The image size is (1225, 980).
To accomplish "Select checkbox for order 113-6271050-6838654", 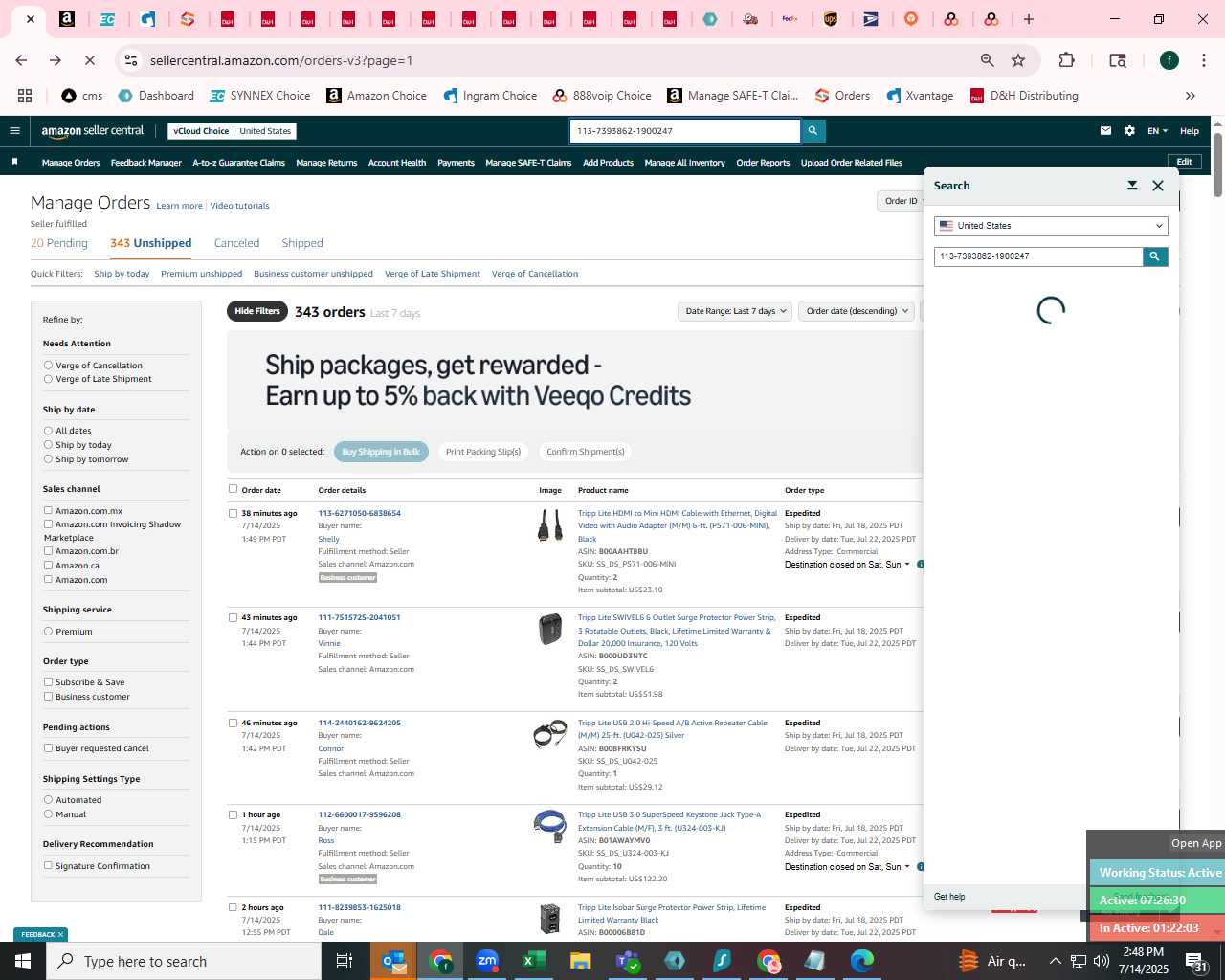I will click(233, 513).
